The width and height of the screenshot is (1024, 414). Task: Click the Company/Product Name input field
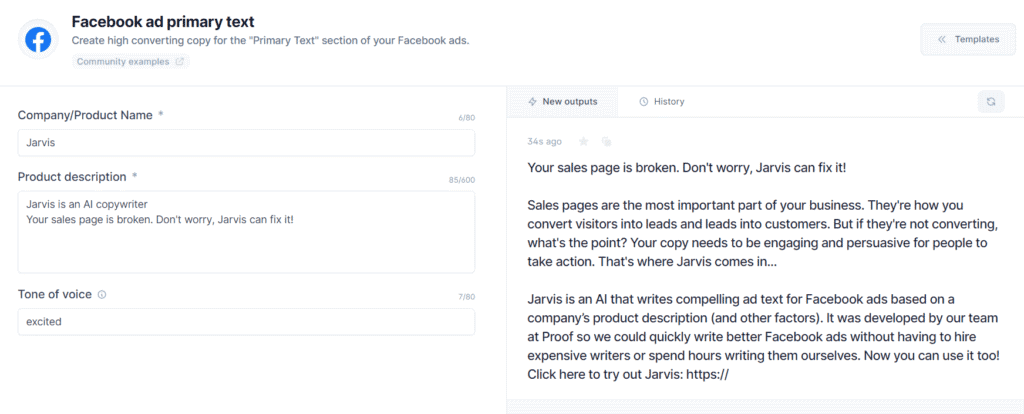(246, 142)
